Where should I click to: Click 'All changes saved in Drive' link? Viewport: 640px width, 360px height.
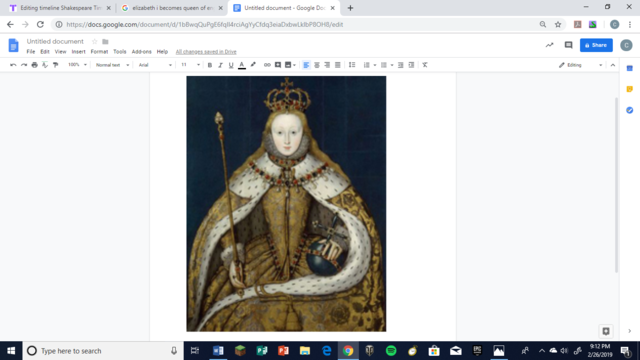coord(206,52)
